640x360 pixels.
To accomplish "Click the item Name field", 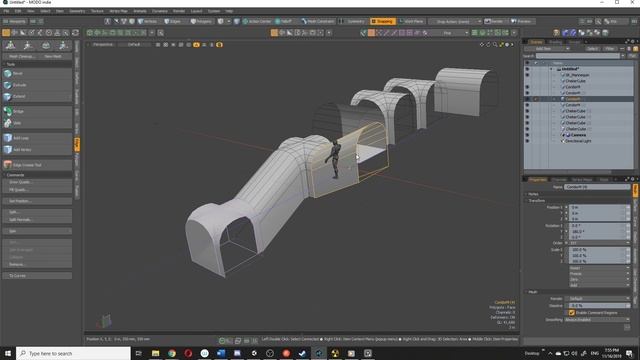I will (597, 187).
